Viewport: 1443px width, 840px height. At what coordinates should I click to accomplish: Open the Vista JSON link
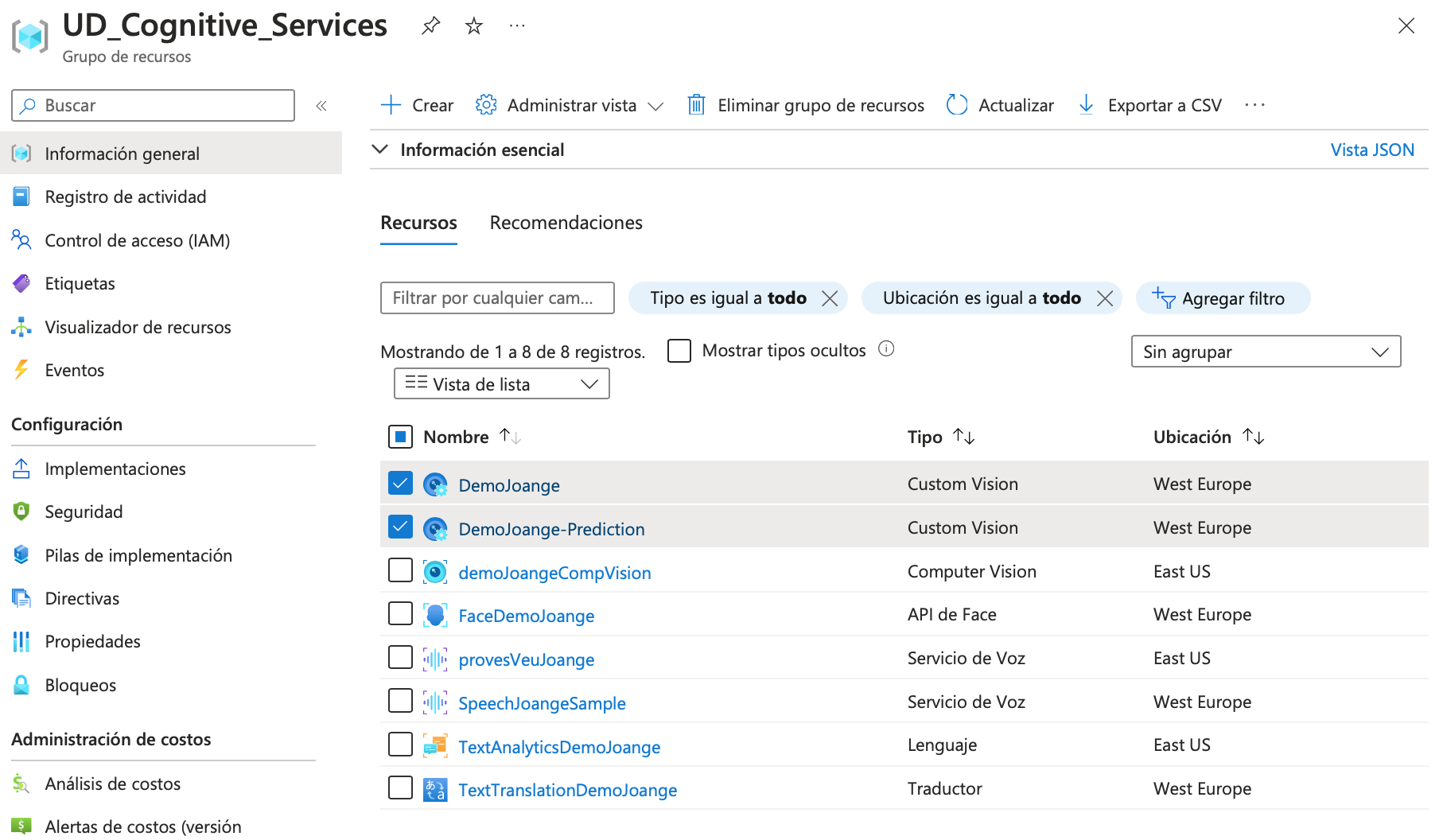click(x=1371, y=150)
